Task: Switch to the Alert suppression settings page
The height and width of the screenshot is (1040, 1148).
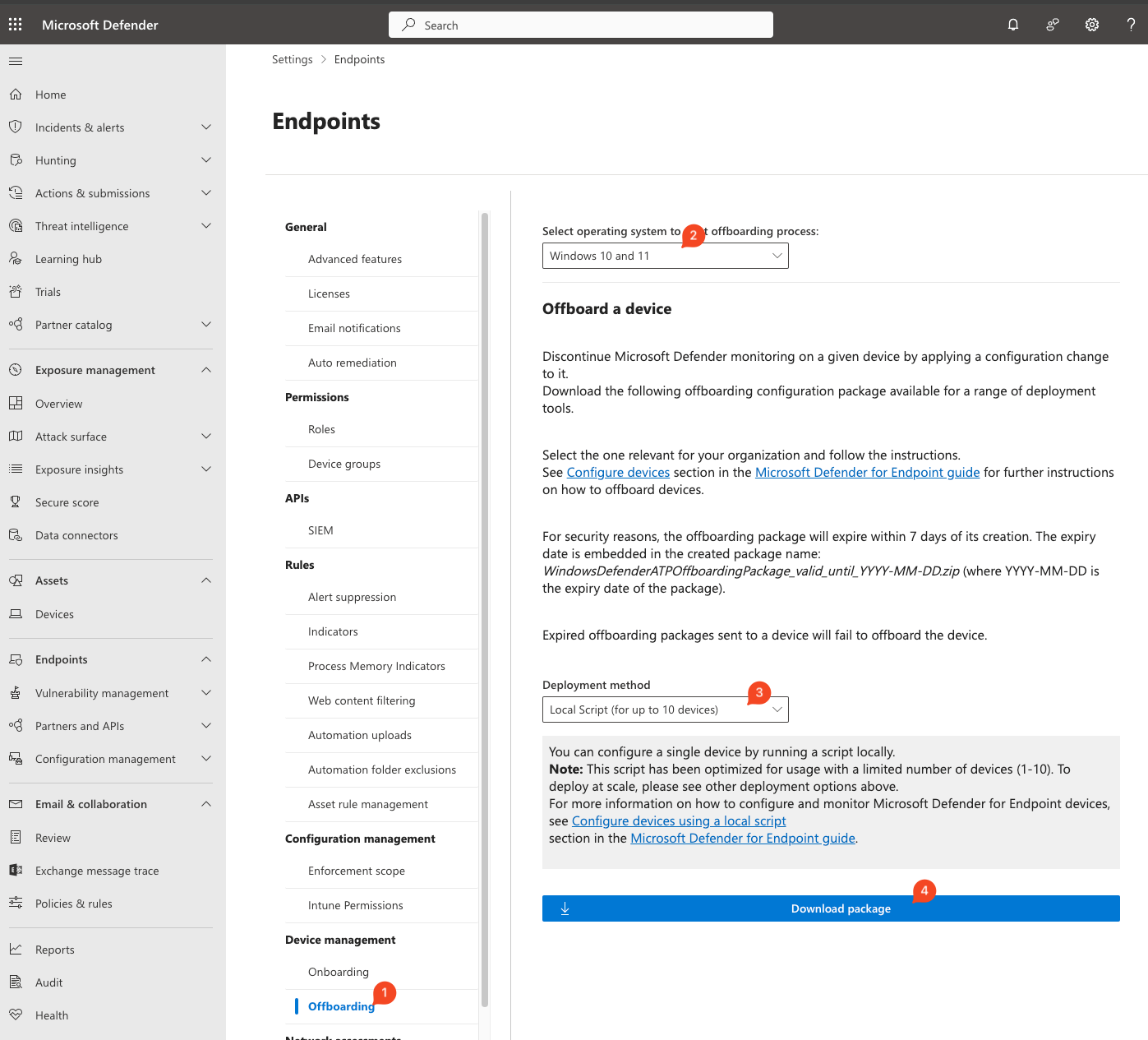Action: [x=352, y=597]
